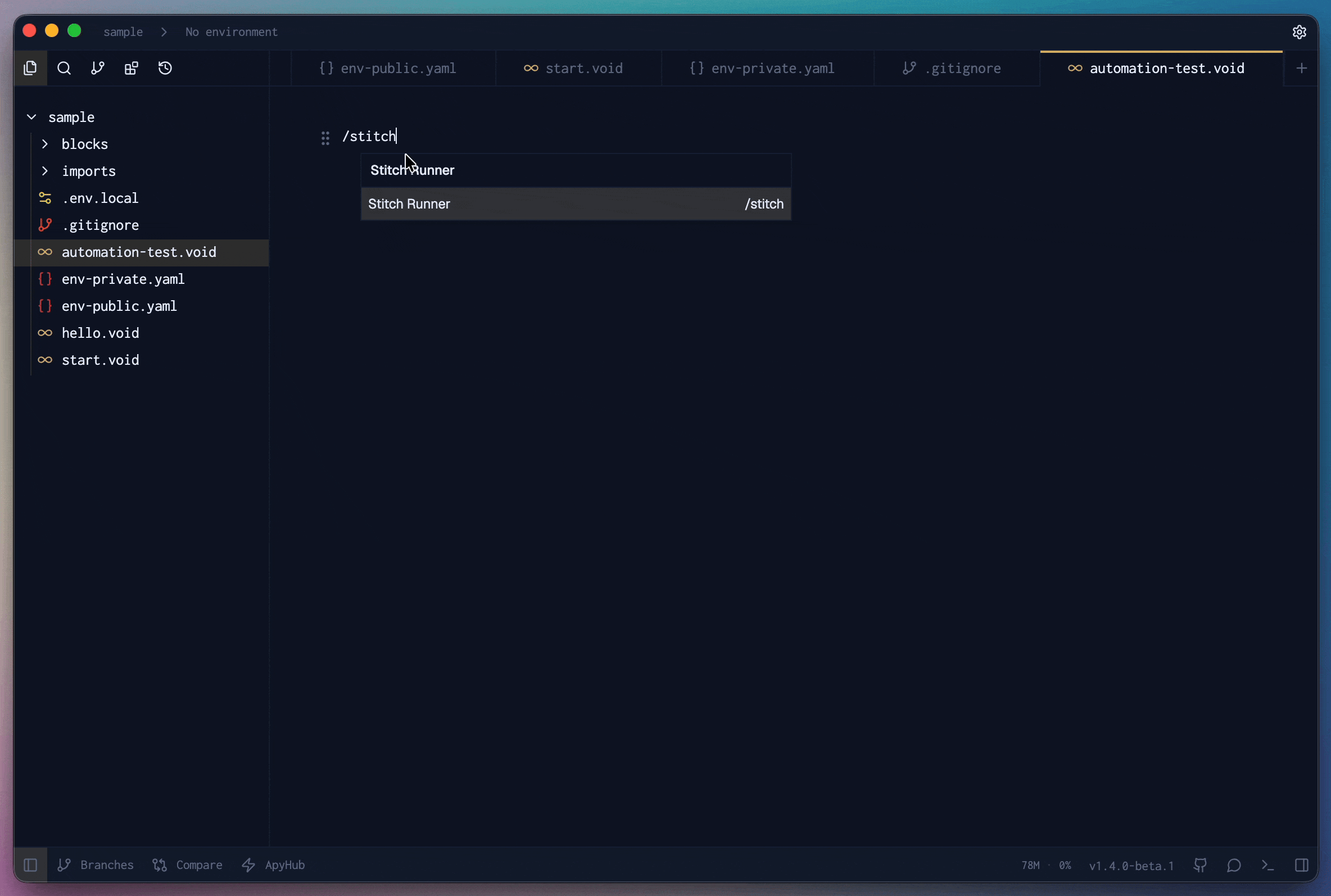
Task: Toggle the right sidebar panel
Action: (1301, 865)
